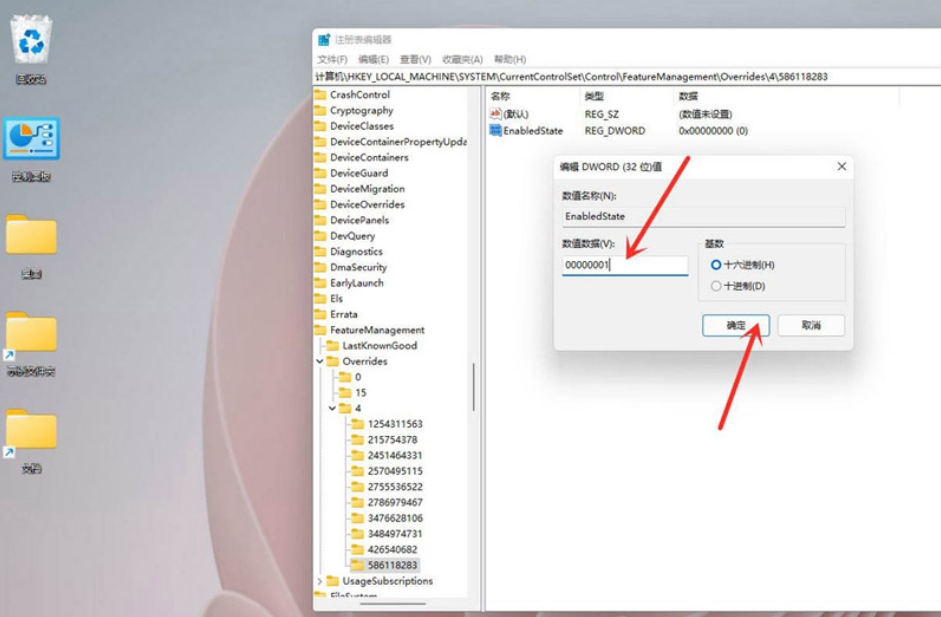Select the 十进制(D) decimal radio button
Screen dimensions: 941x617
(715, 286)
